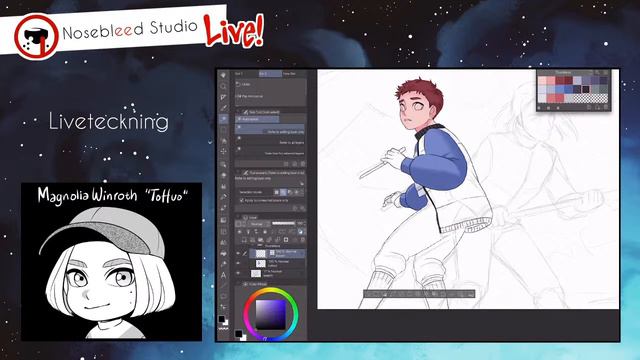Click the highlighted blue icon on the layer icon row
640x360 pixels.
pos(300,231)
